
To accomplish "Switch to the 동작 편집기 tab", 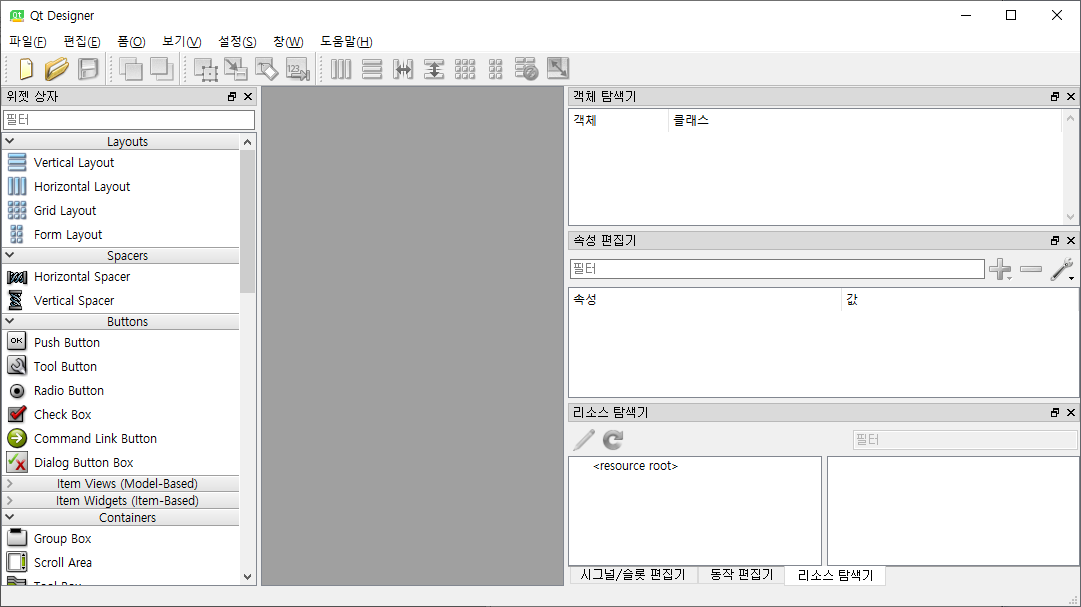I will [x=742, y=575].
